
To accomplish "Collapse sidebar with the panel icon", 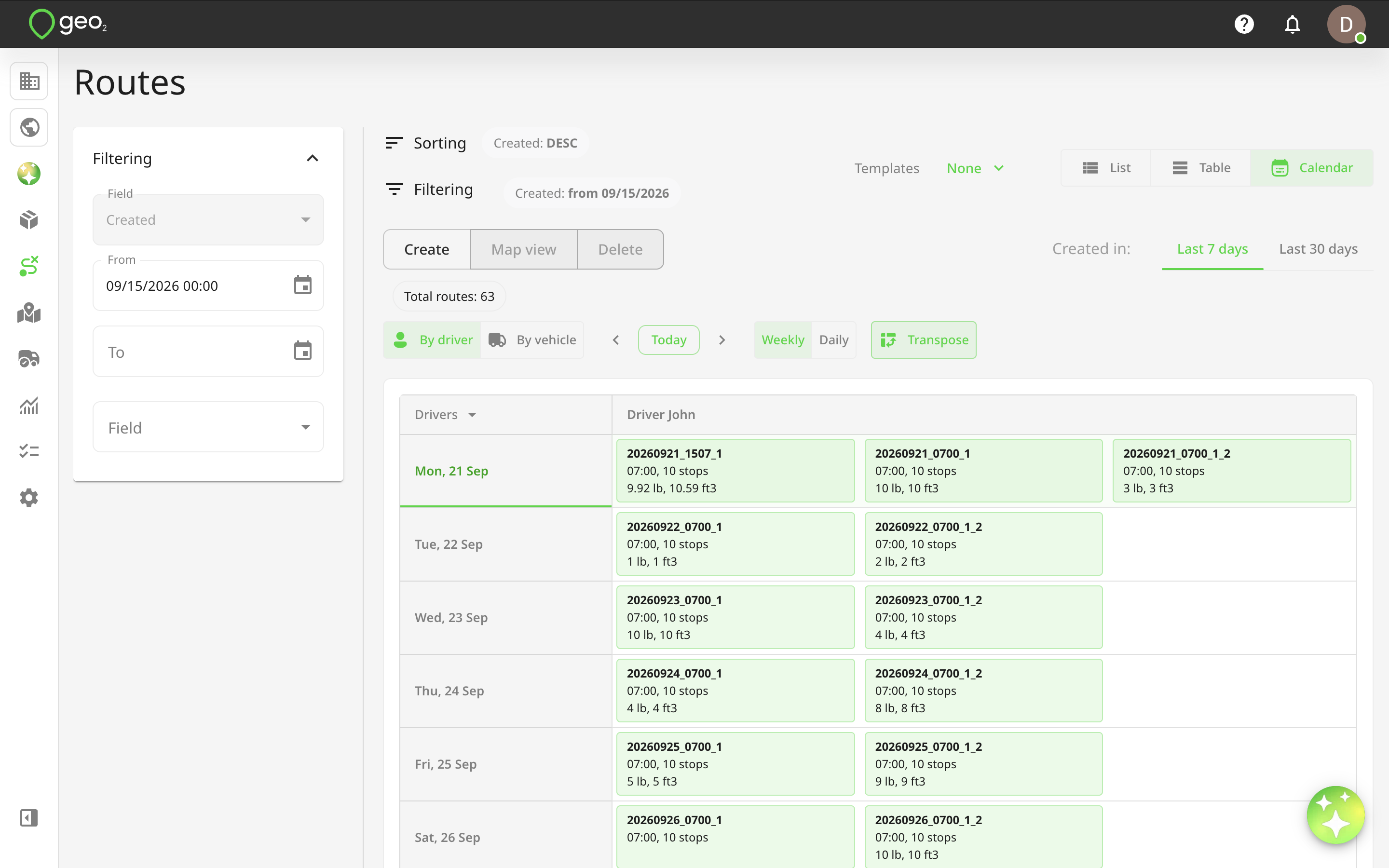I will pos(29,817).
